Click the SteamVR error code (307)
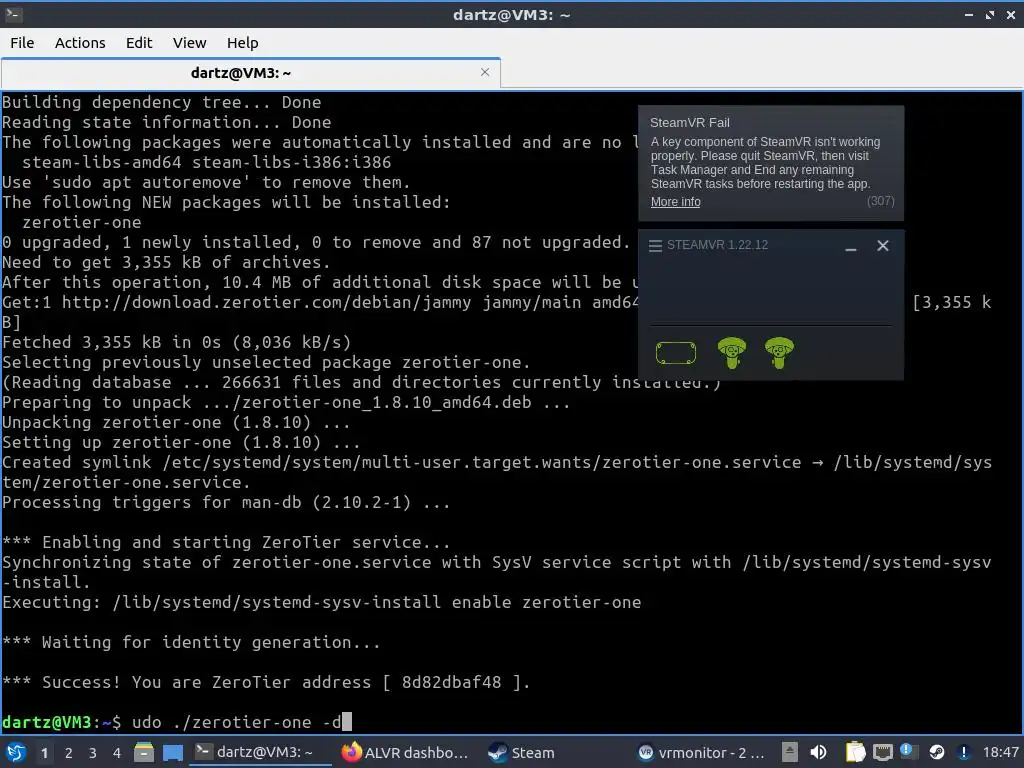This screenshot has height=768, width=1024. click(880, 200)
